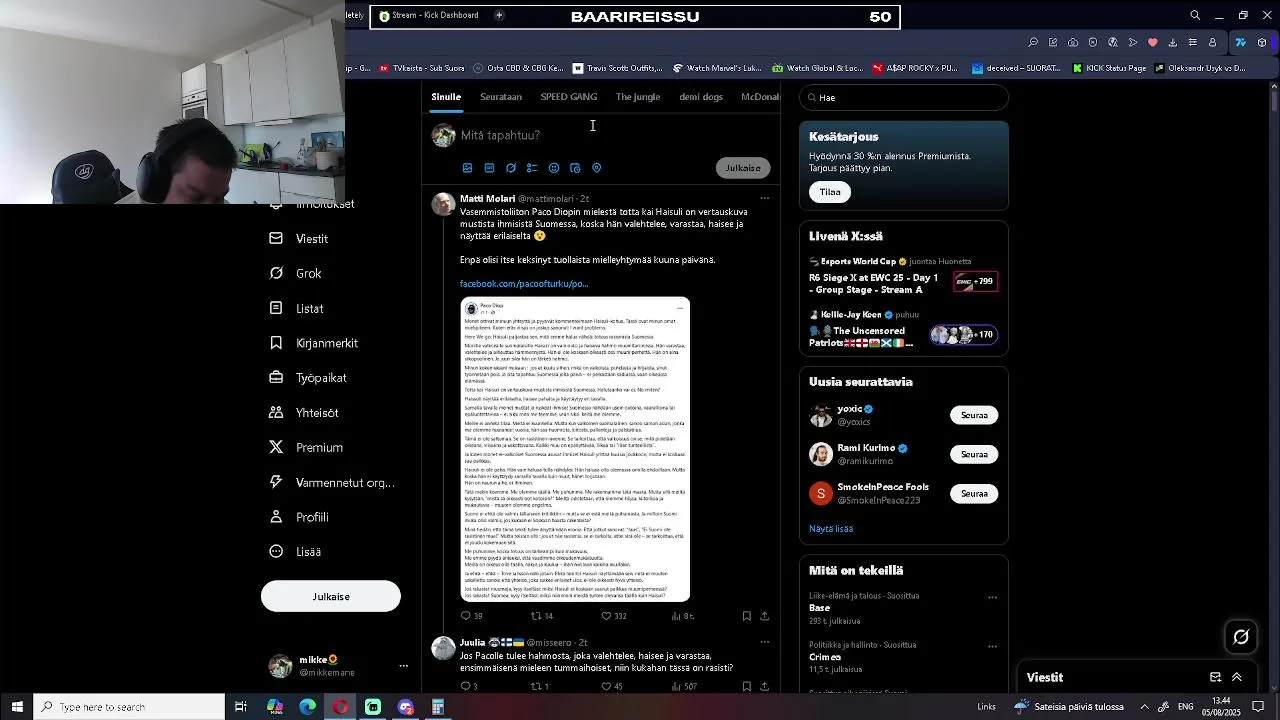The width and height of the screenshot is (1280, 720).
Task: Open Windows notification center
Action: click(x=1259, y=707)
